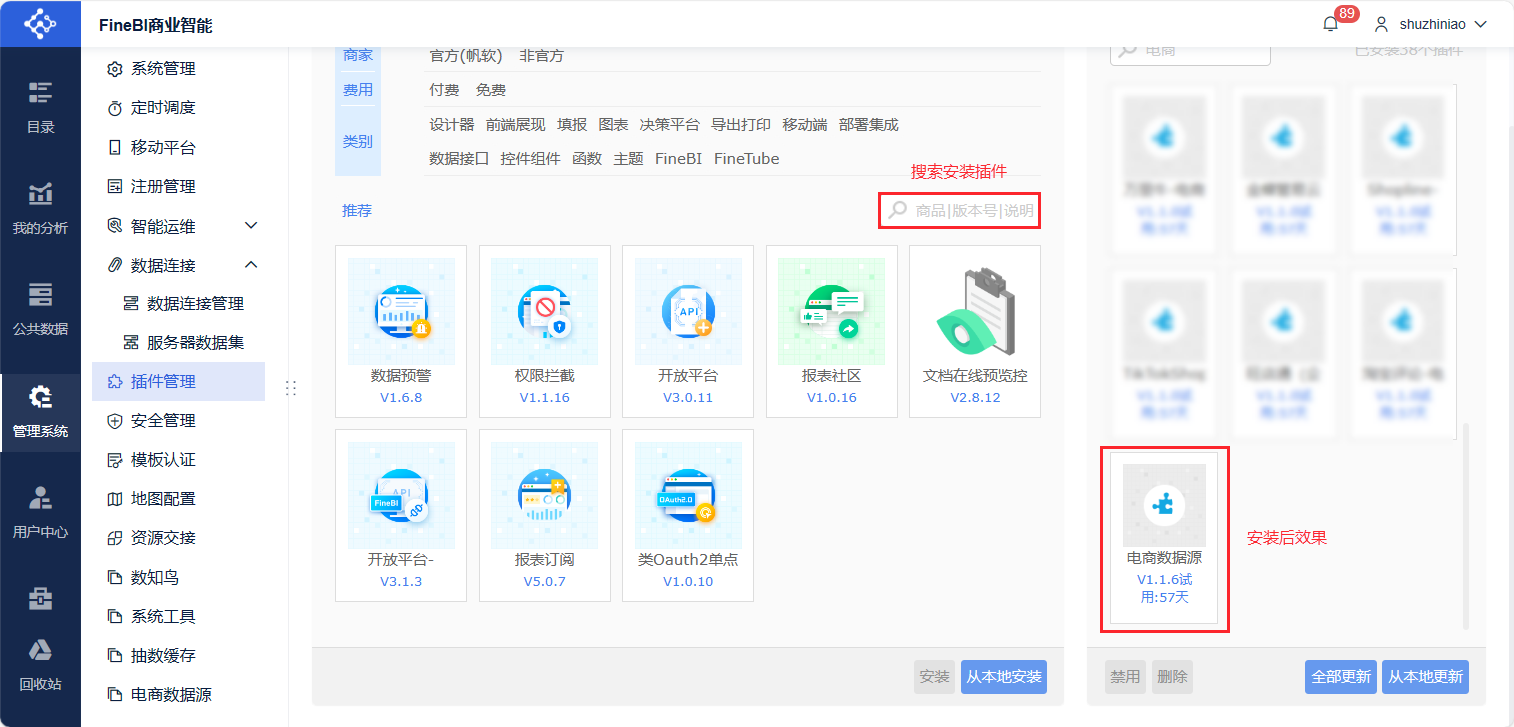Open 移动平台 in the management menu
This screenshot has height=727, width=1514.
(178, 148)
